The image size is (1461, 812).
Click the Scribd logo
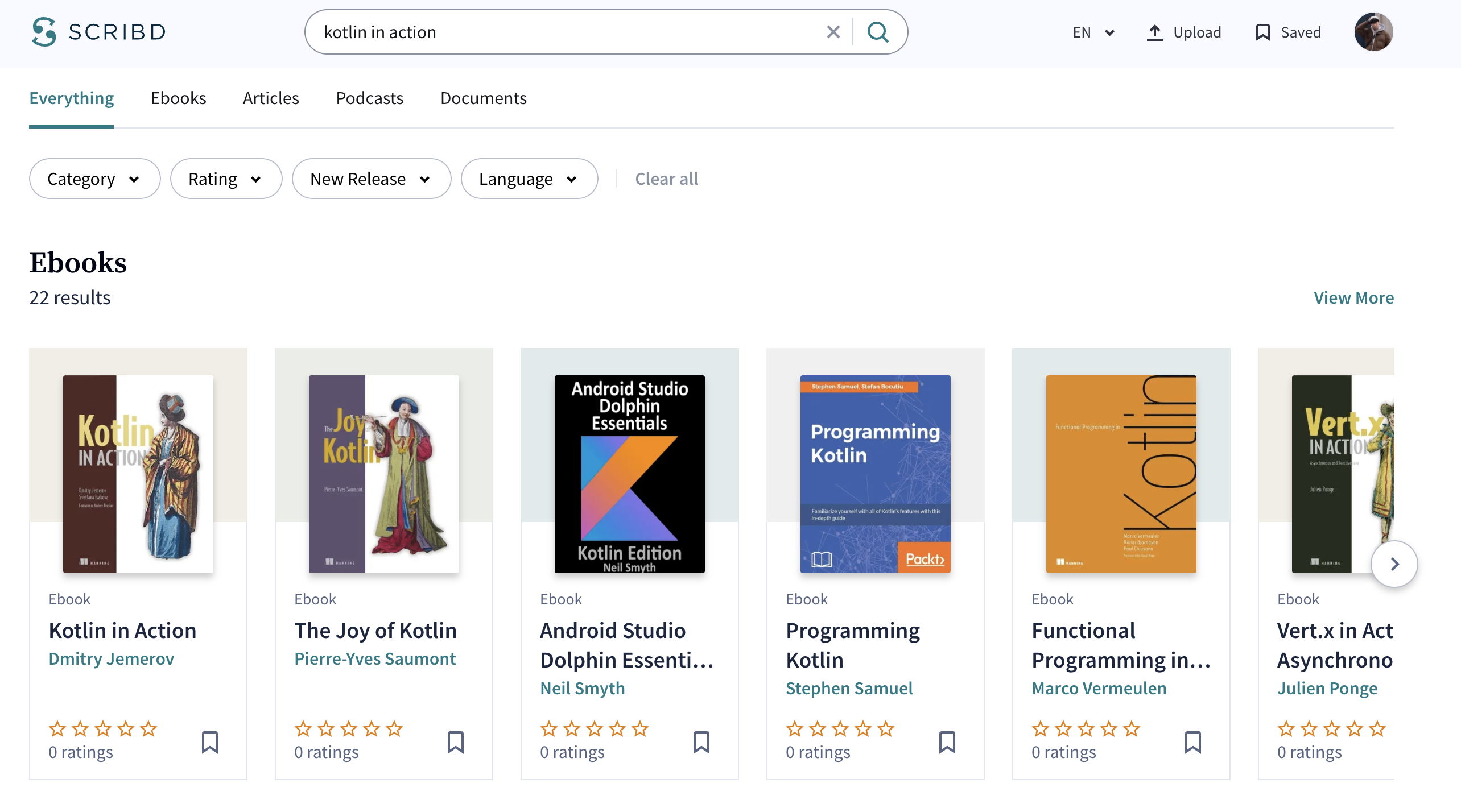[99, 32]
